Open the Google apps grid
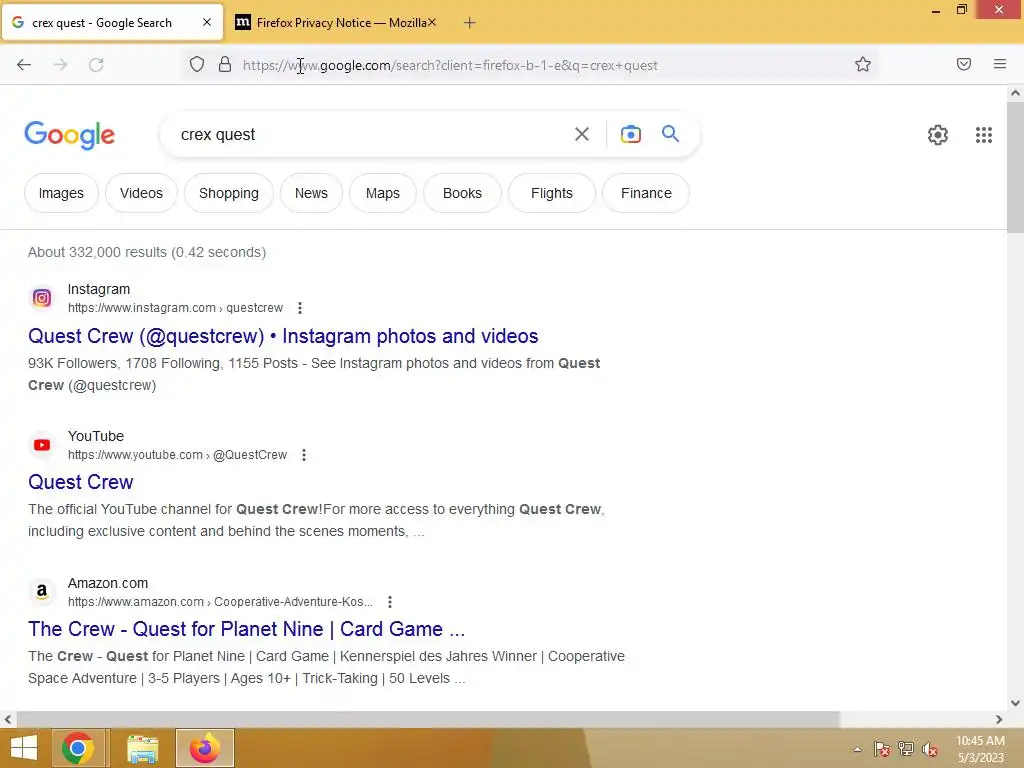This screenshot has width=1024, height=768. click(x=984, y=135)
